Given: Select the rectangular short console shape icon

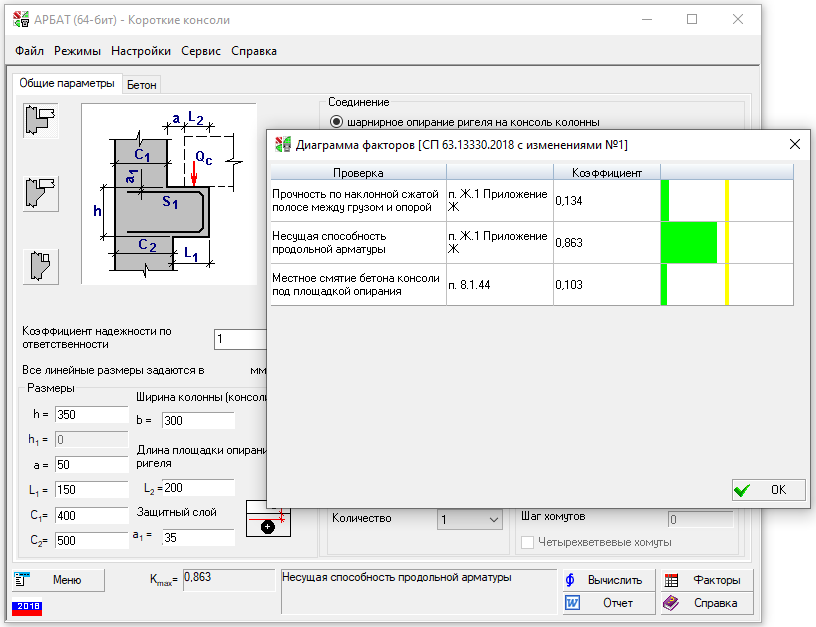Looking at the screenshot, I should 41,120.
